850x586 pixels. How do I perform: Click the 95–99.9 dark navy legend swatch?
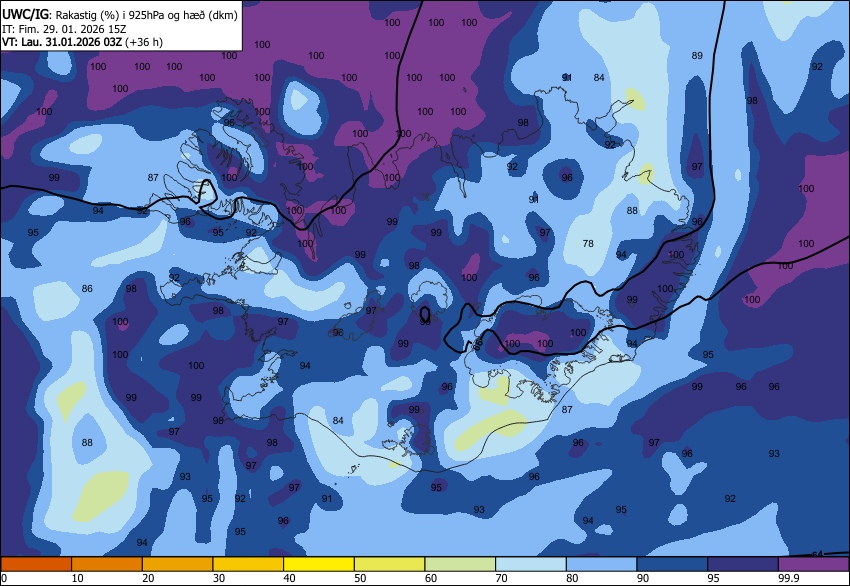click(743, 564)
